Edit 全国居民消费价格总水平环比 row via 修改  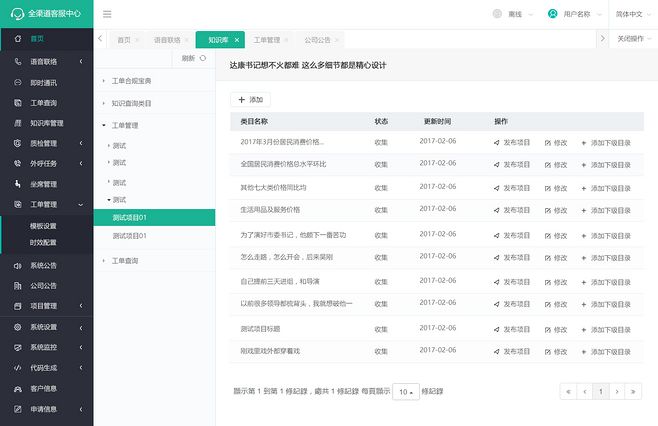point(556,165)
